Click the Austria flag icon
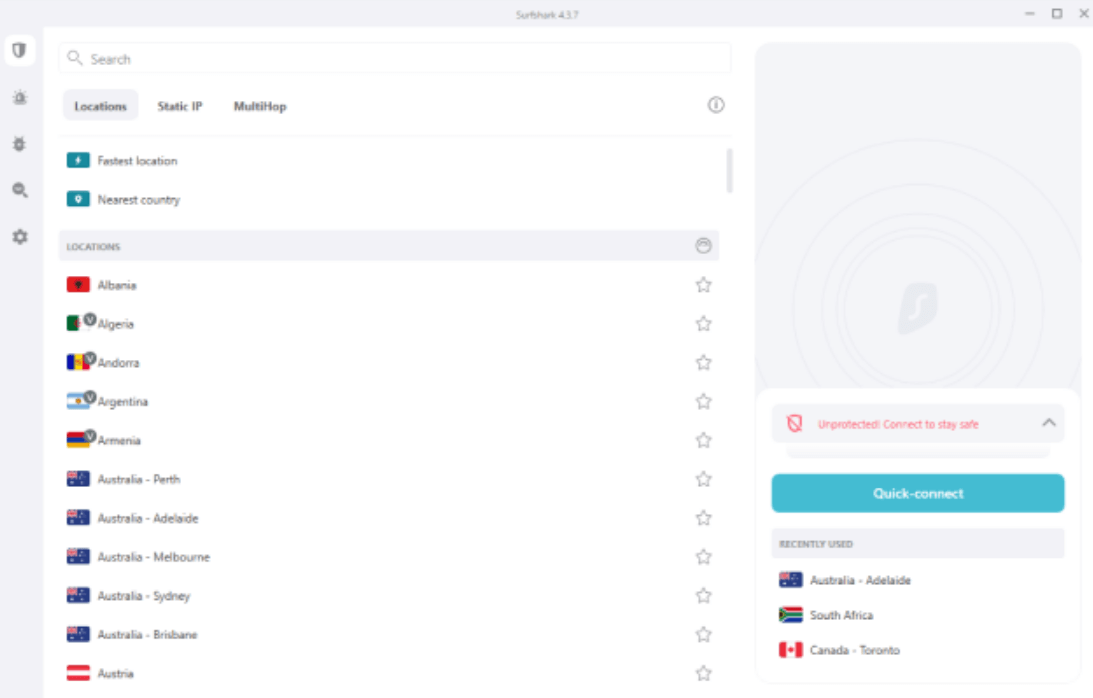Image resolution: width=1093 pixels, height=698 pixels. pyautogui.click(x=78, y=673)
